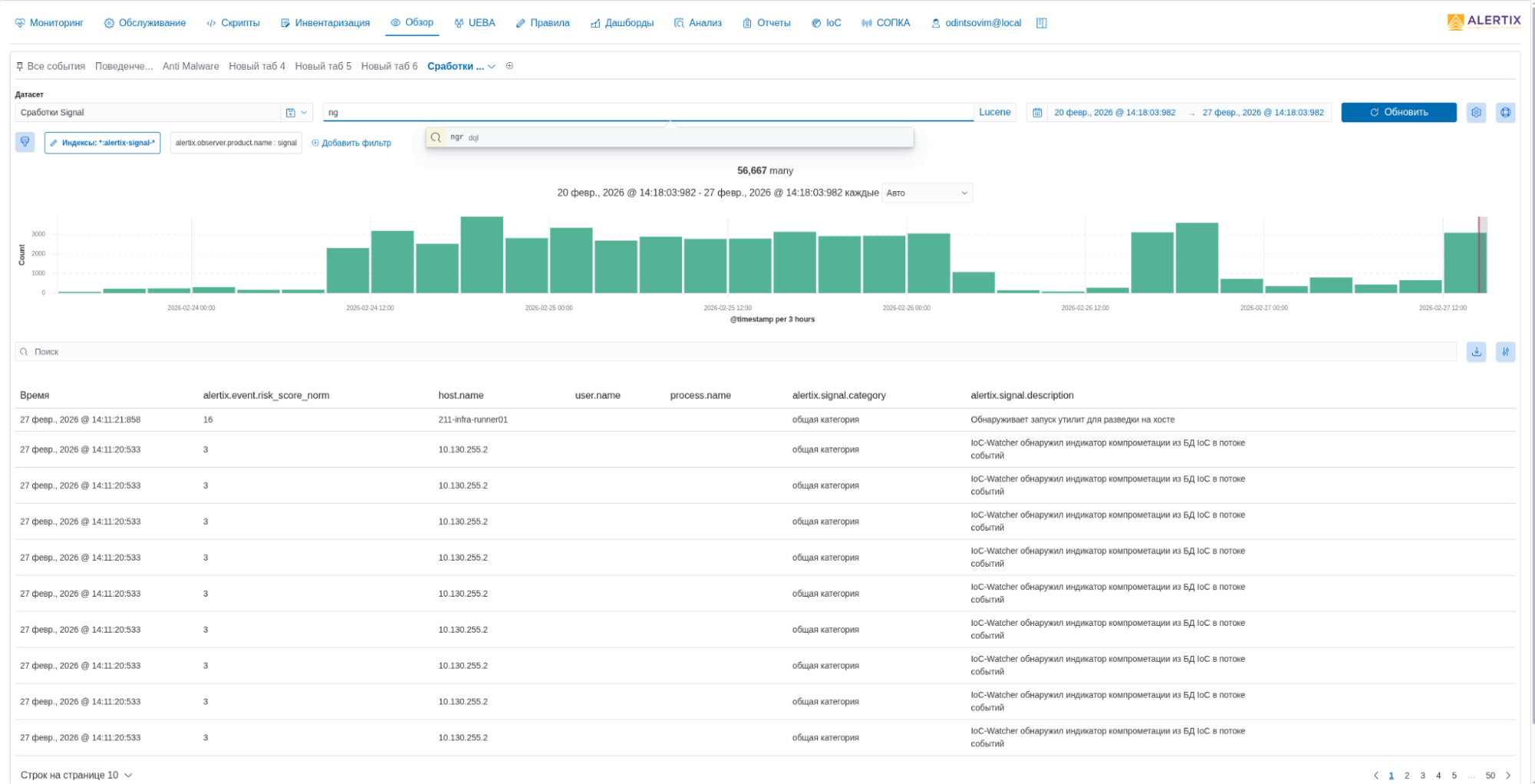This screenshot has width=1535, height=784.
Task: Open rows per page dropdown
Action: (76, 775)
